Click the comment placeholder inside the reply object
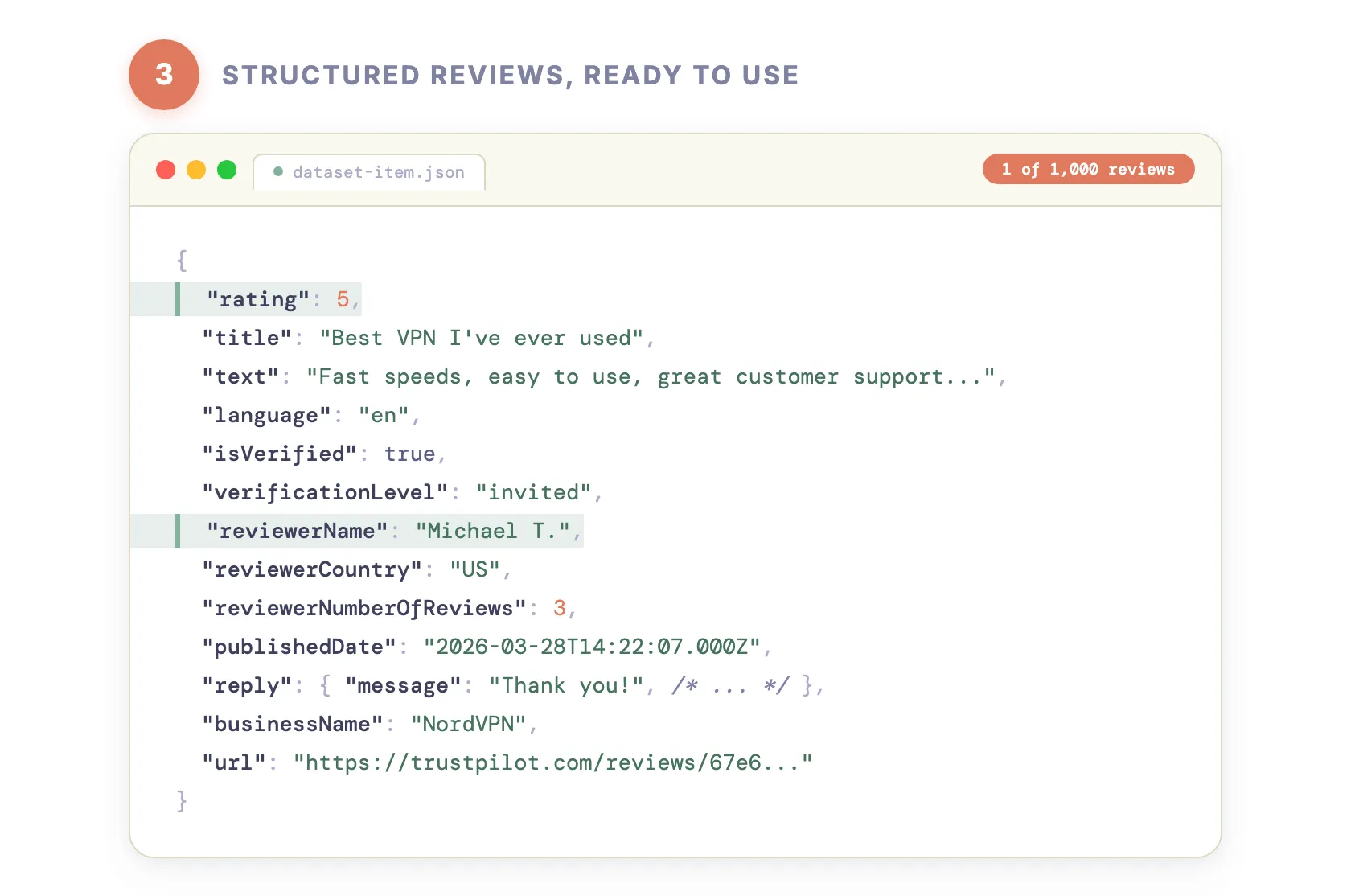1351x896 pixels. (x=730, y=685)
